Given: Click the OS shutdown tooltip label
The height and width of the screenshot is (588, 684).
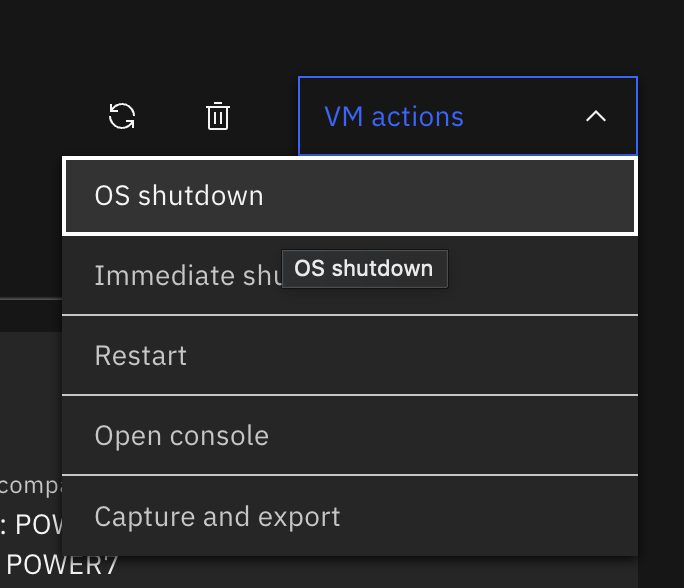Looking at the screenshot, I should tap(364, 269).
